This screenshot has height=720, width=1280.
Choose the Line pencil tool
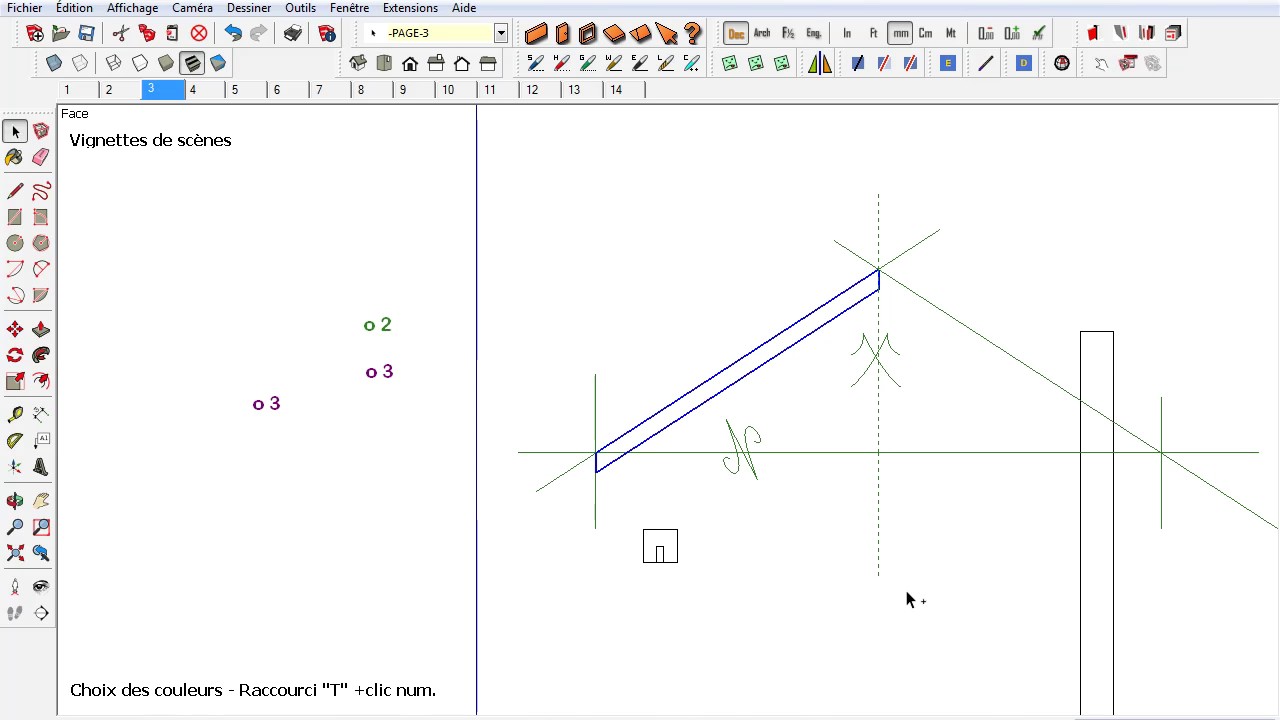[x=15, y=191]
